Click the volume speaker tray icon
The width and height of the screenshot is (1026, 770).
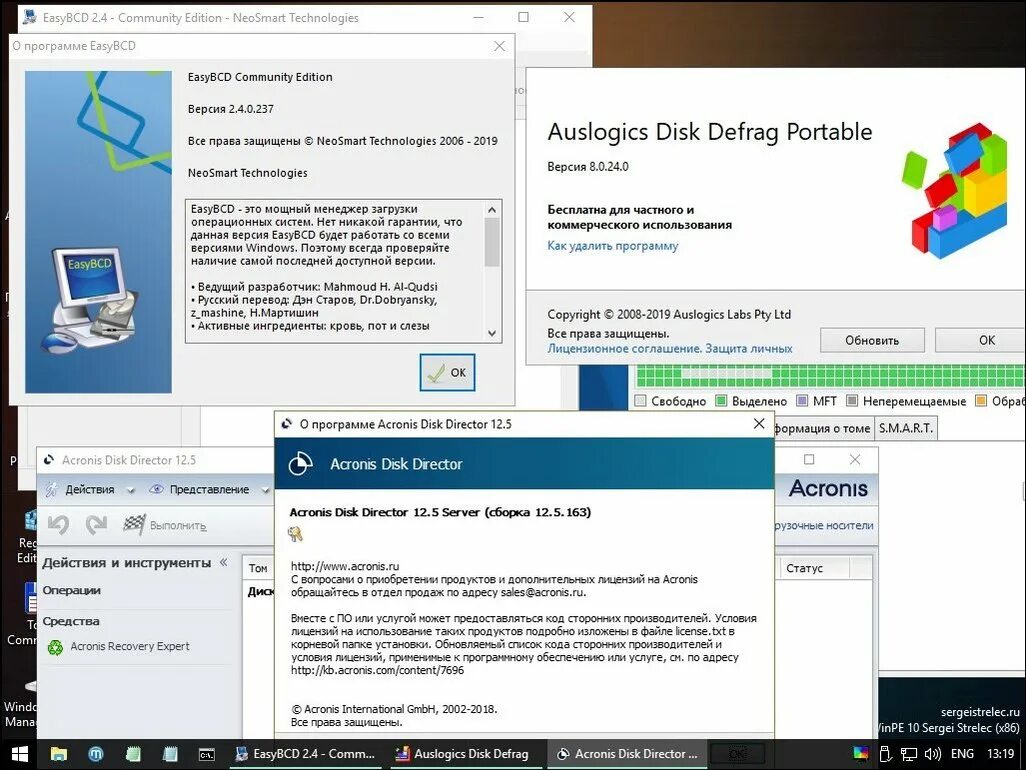(x=932, y=754)
